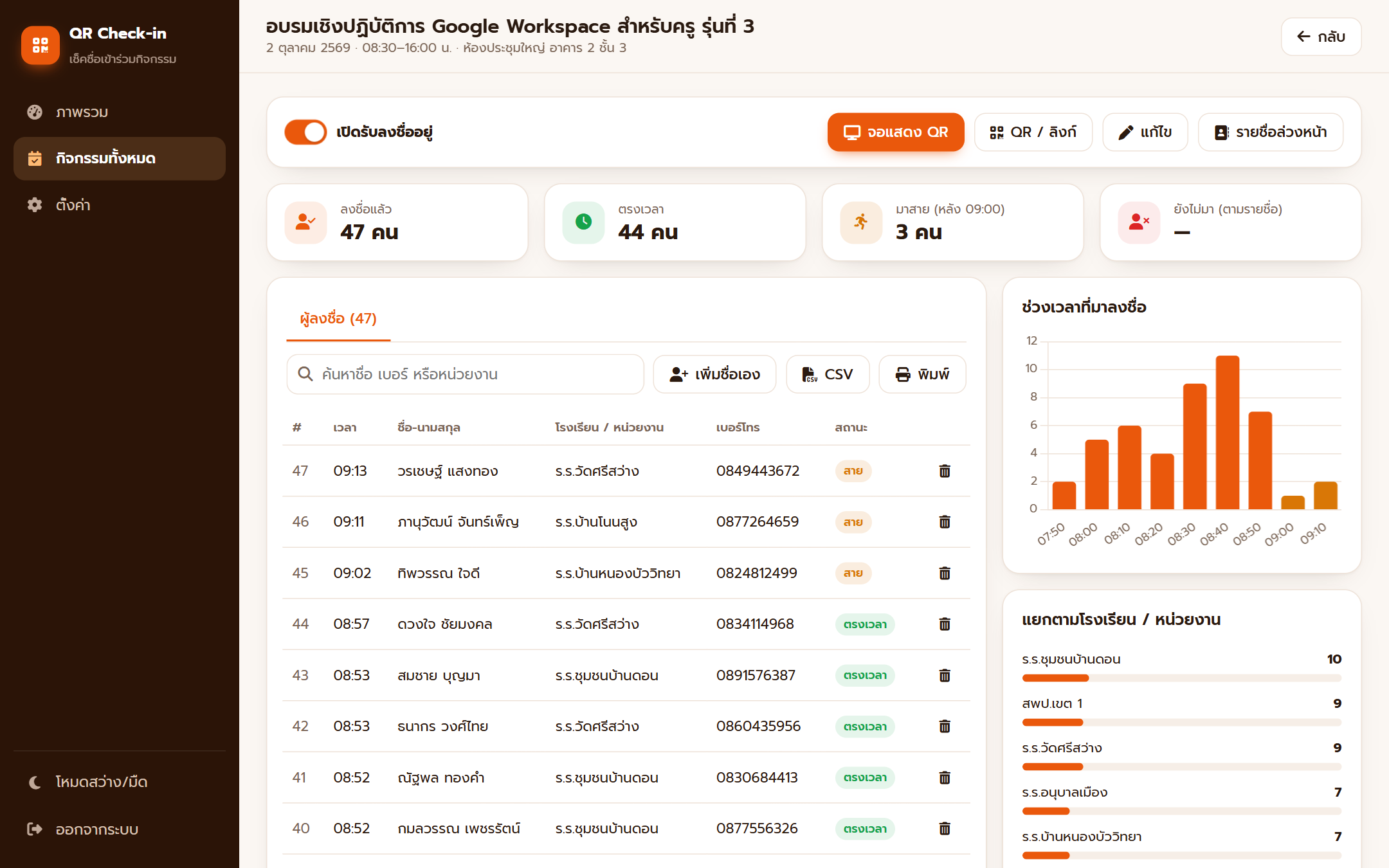The image size is (1389, 868).
Task: Export attendees with the CSV button
Action: coord(828,374)
